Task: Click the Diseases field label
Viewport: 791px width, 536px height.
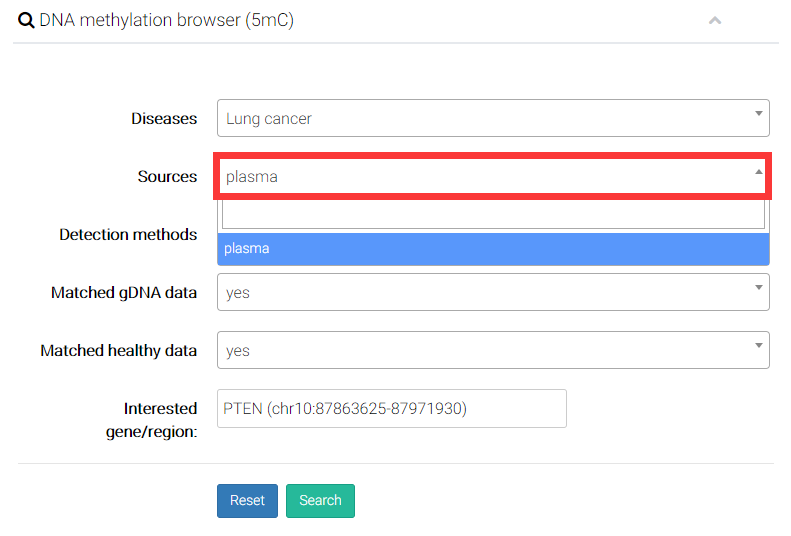Action: click(x=164, y=118)
